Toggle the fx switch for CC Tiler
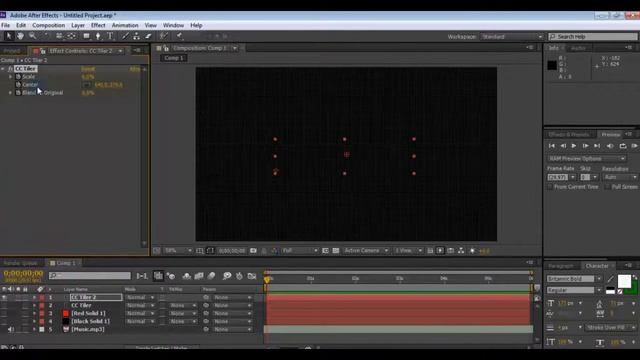640x360 pixels. 11,69
